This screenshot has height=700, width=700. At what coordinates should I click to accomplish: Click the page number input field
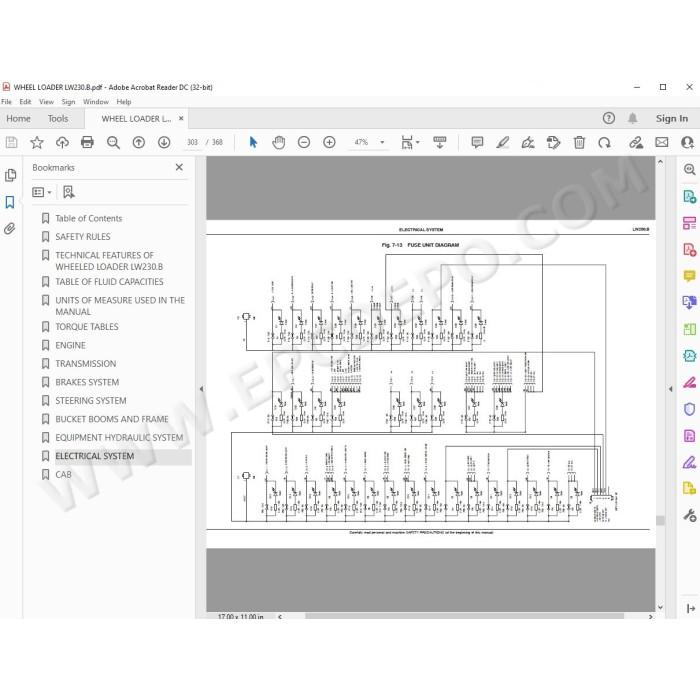(x=192, y=142)
